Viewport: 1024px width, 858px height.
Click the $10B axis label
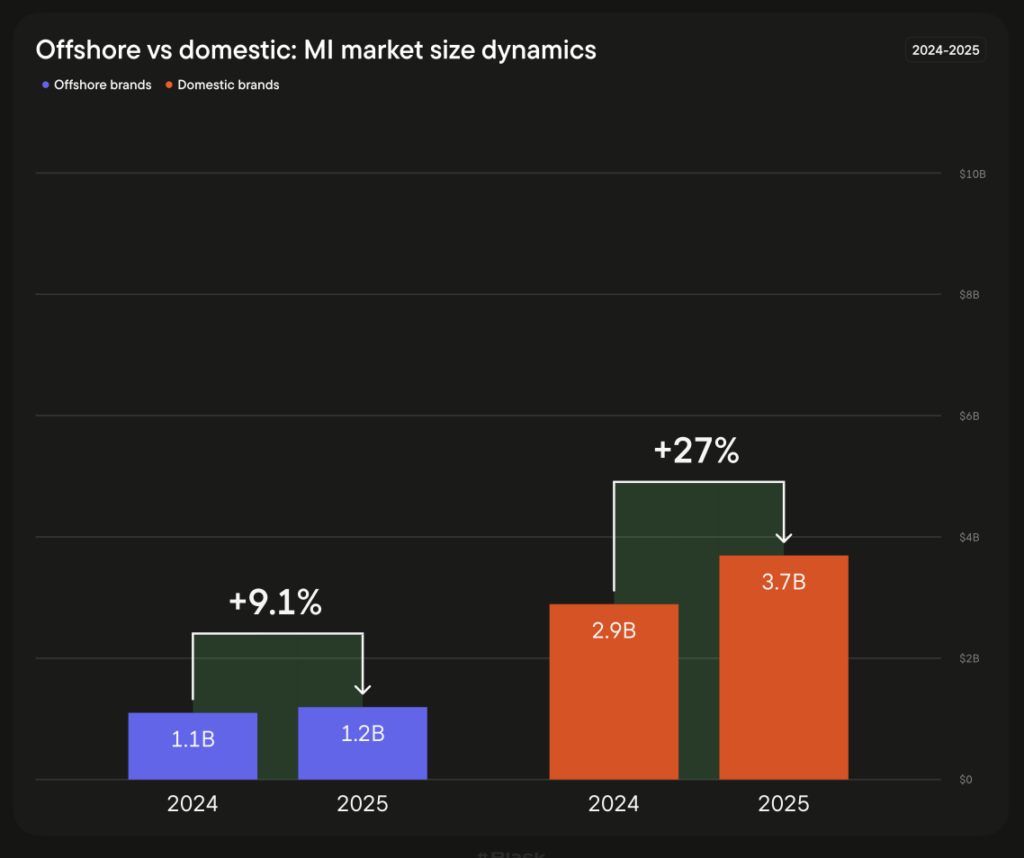(x=972, y=174)
